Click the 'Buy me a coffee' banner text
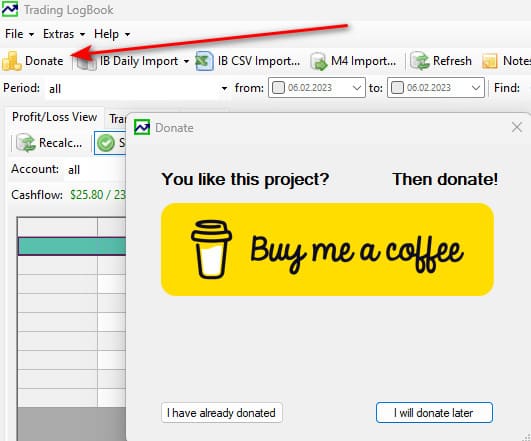 (x=356, y=254)
